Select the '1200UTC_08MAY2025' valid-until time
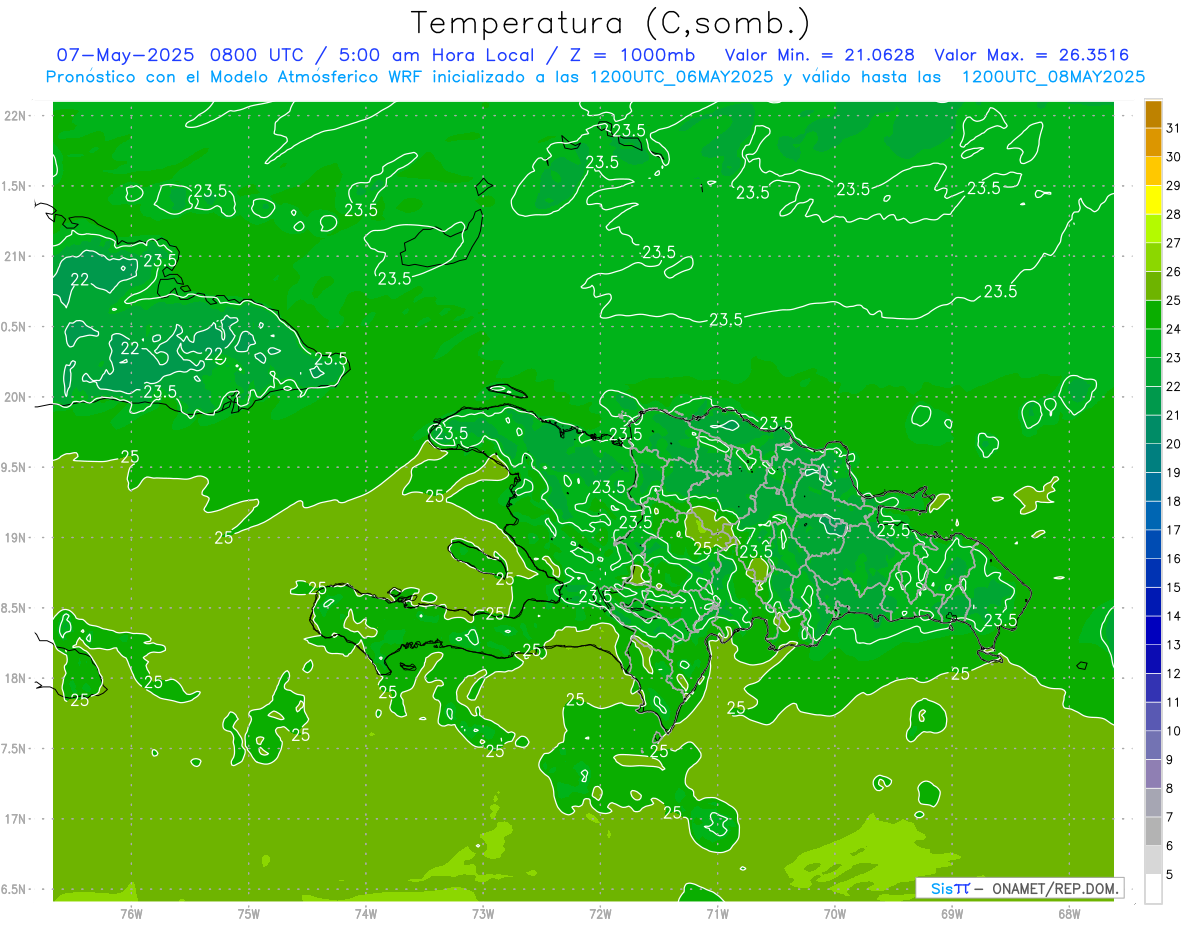This screenshot has height=927, width=1200. (x=1053, y=77)
